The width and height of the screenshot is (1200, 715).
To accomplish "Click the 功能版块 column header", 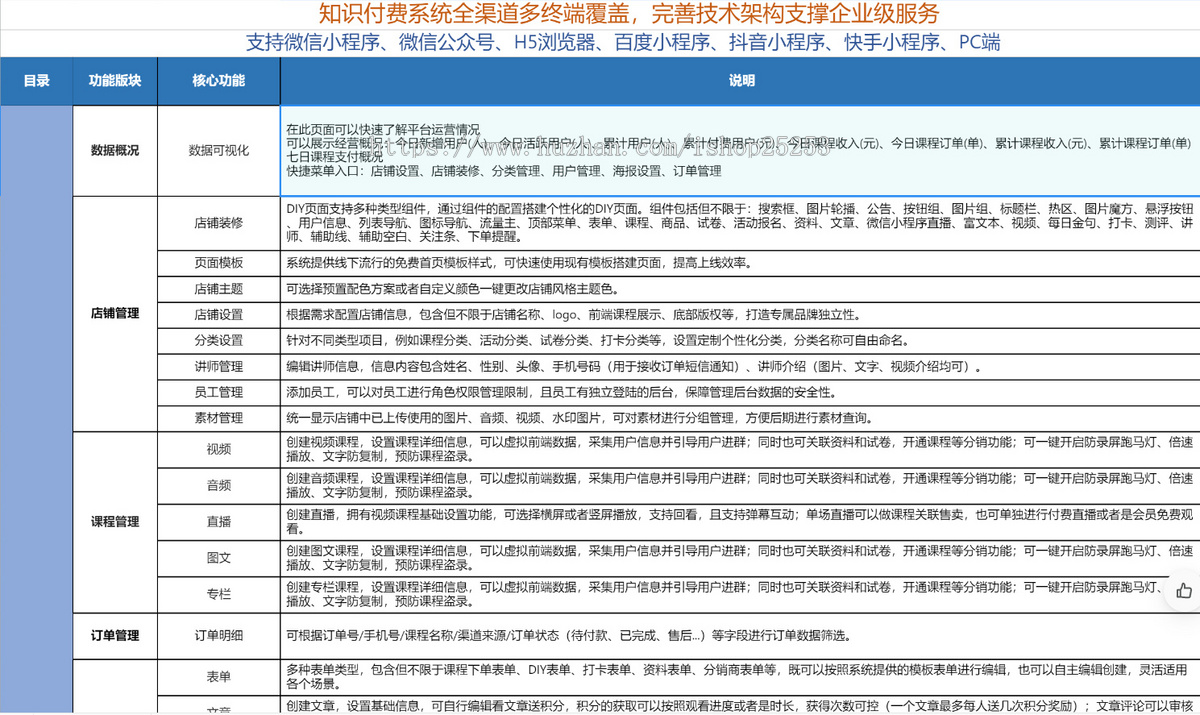I will (115, 80).
